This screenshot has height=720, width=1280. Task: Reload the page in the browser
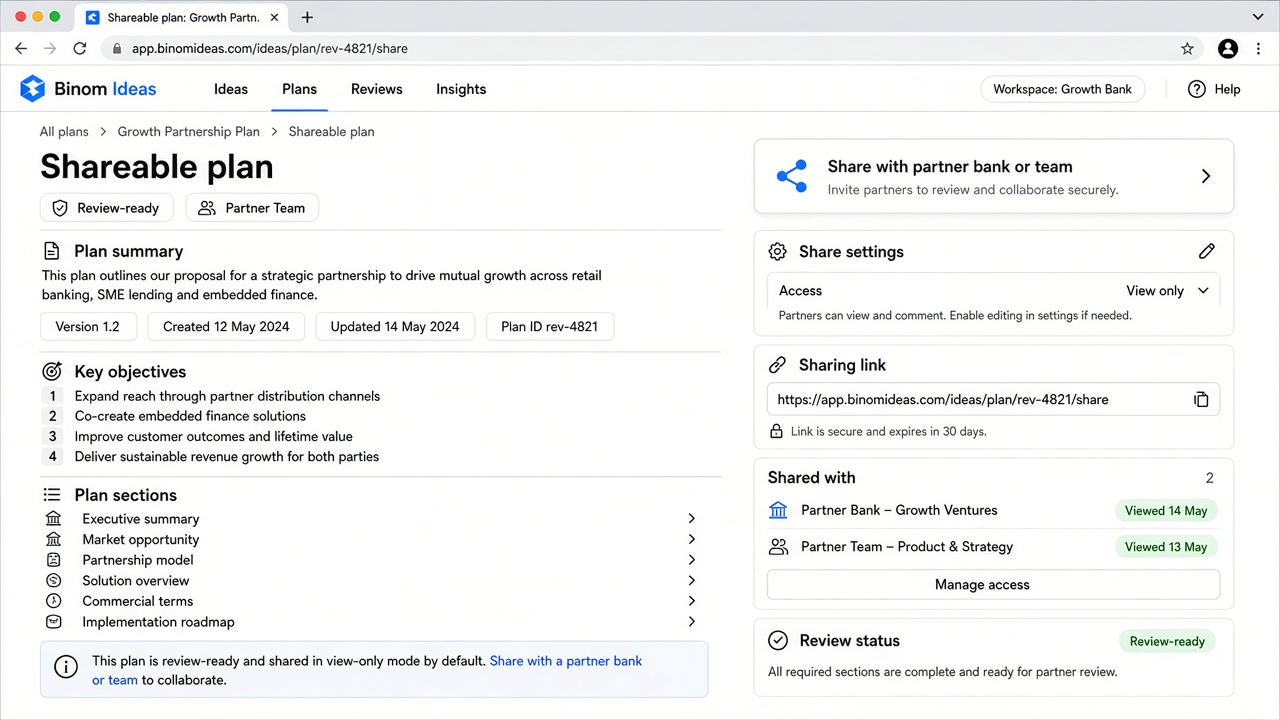coord(80,48)
